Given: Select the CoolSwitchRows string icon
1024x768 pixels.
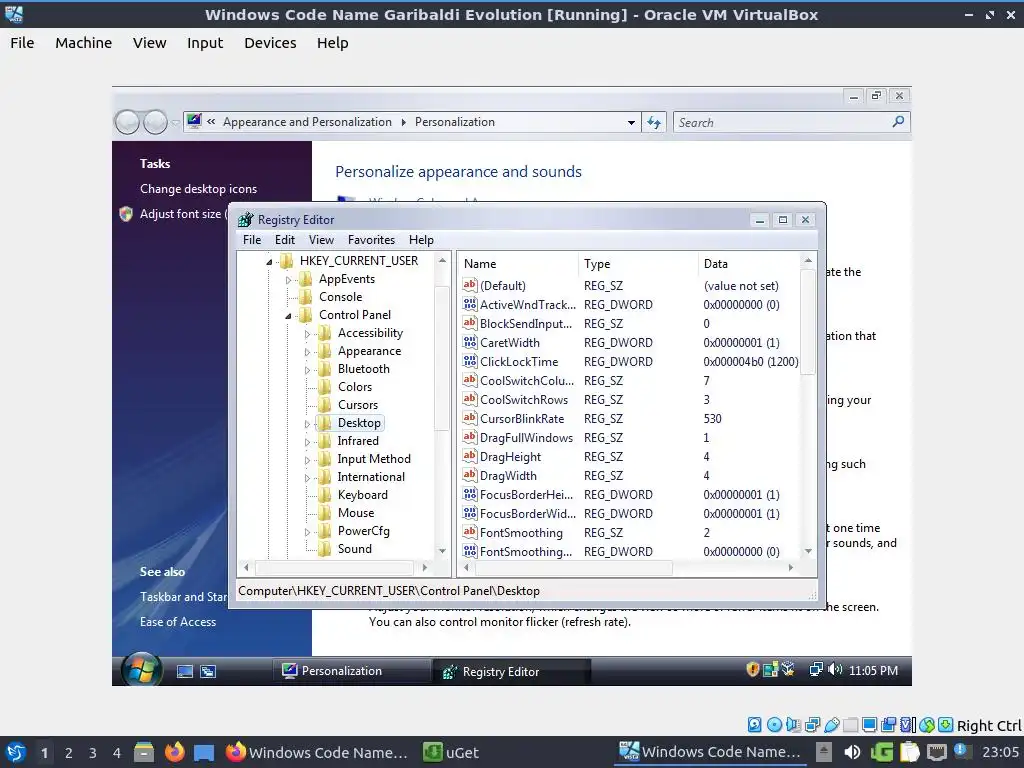Looking at the screenshot, I should [x=470, y=399].
